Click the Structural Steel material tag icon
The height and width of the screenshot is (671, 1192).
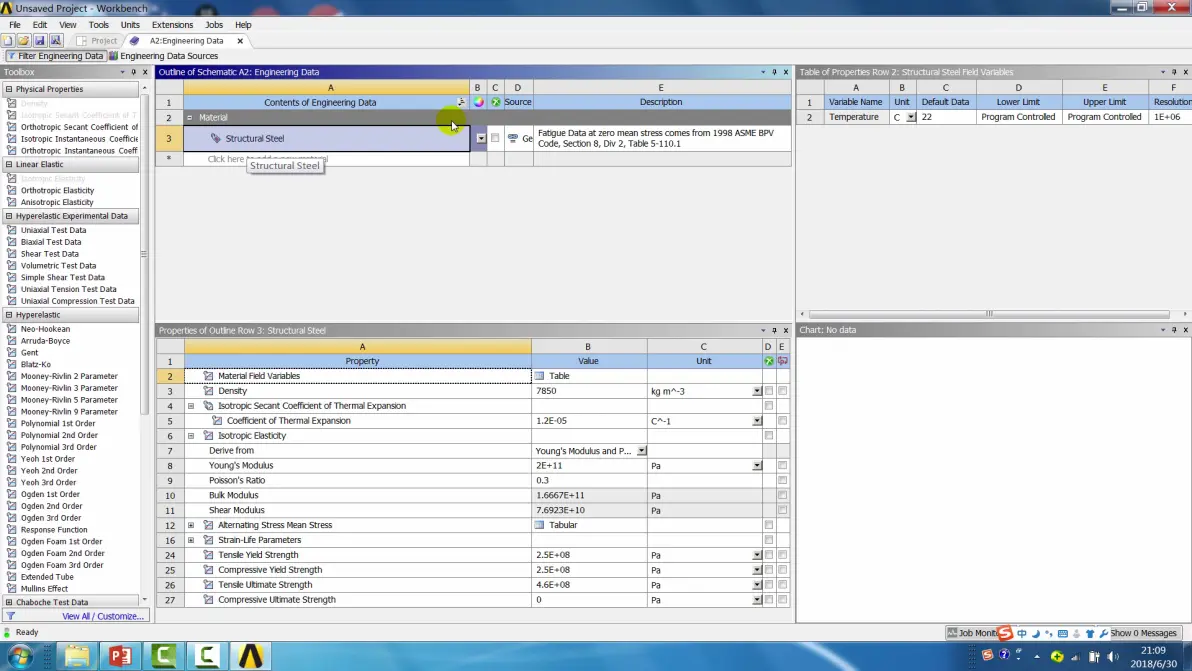(x=216, y=138)
